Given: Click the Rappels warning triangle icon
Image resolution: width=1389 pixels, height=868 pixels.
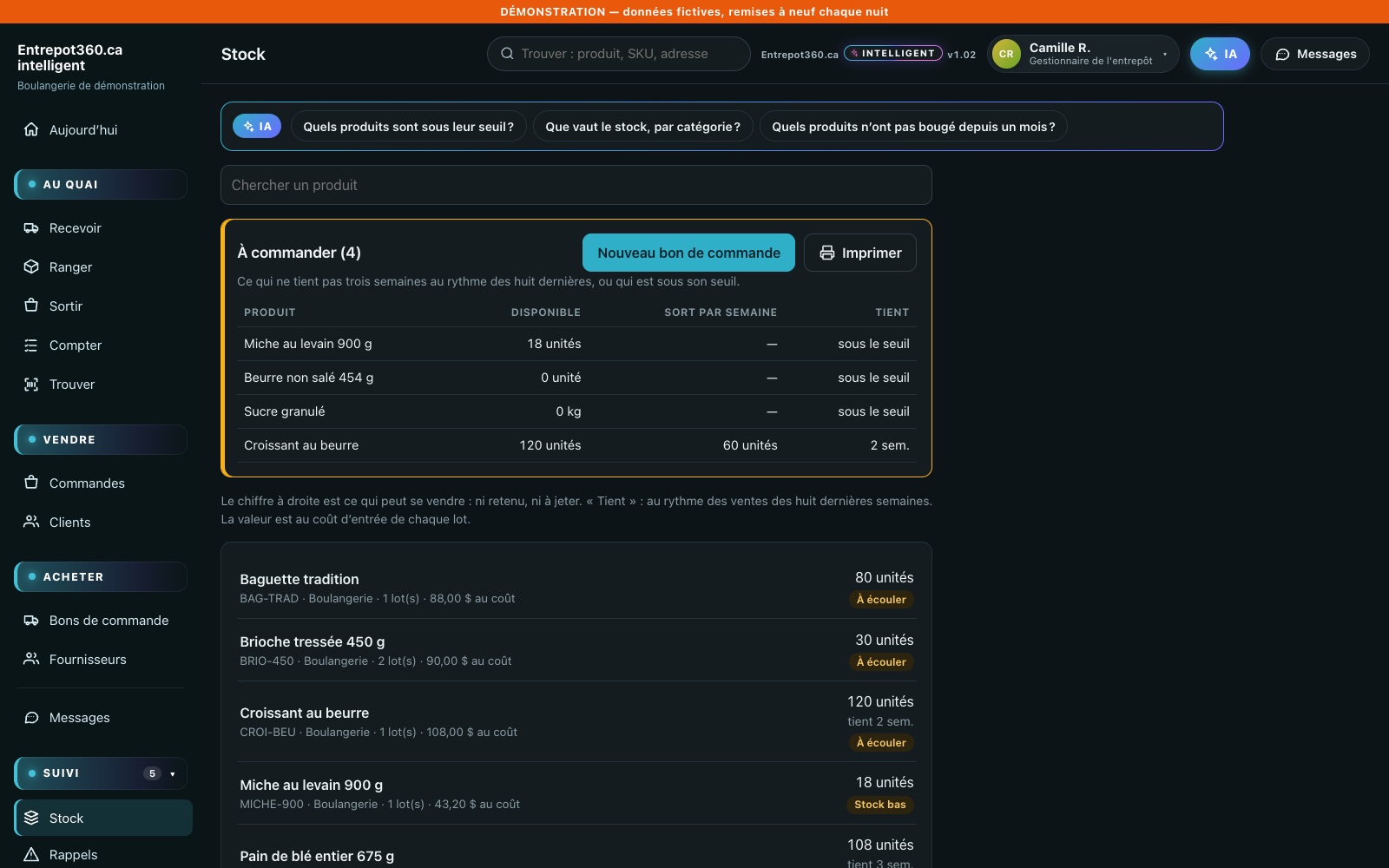Looking at the screenshot, I should click(x=31, y=854).
